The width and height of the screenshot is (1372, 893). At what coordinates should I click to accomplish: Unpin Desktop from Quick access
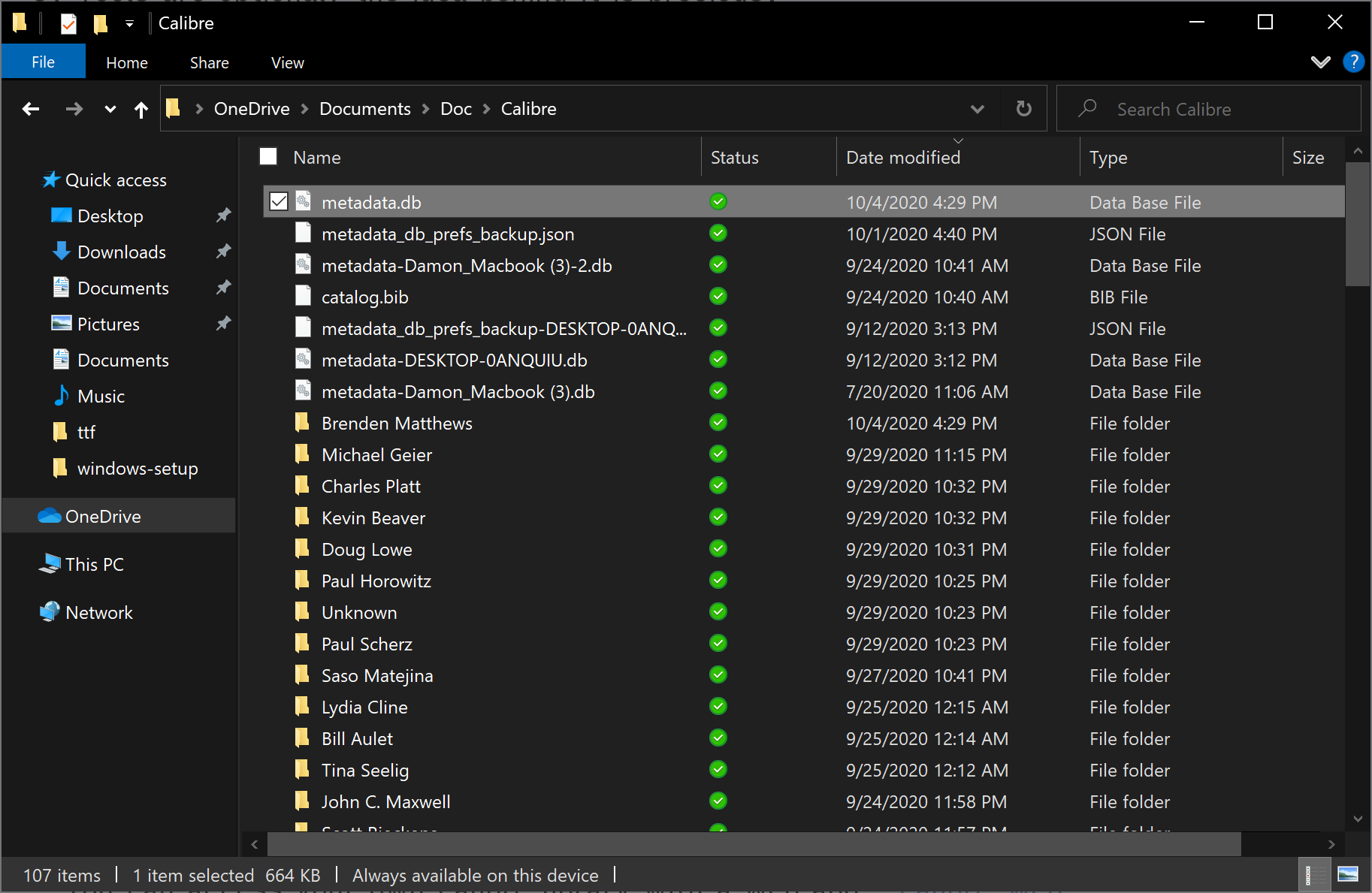click(223, 216)
